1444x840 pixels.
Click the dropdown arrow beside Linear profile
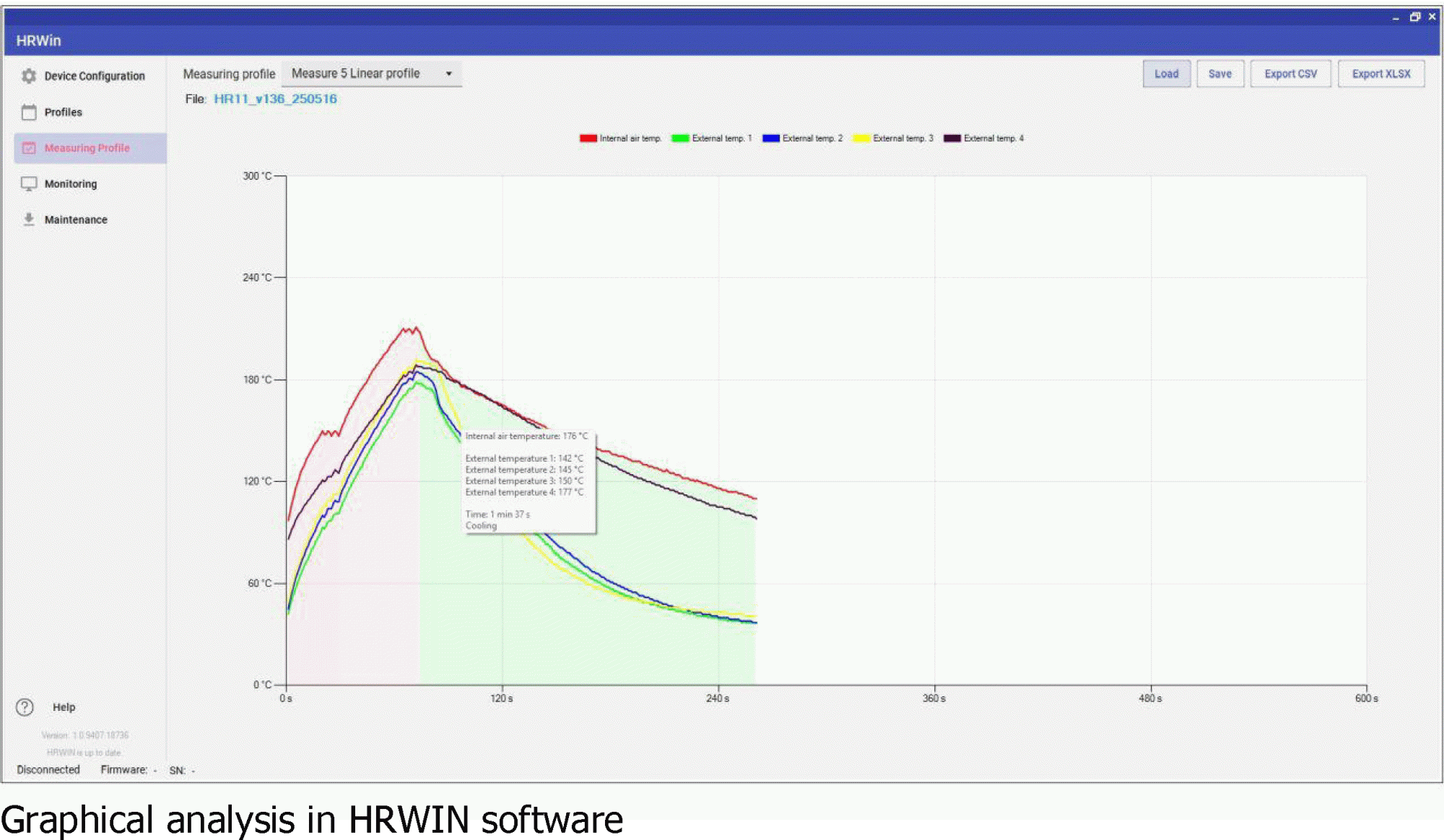coord(448,74)
